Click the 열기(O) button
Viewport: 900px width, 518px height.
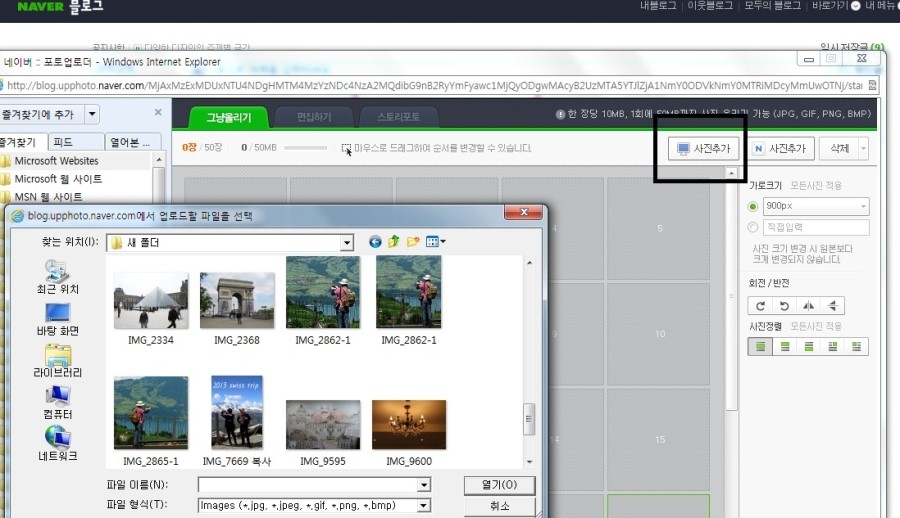click(x=499, y=485)
